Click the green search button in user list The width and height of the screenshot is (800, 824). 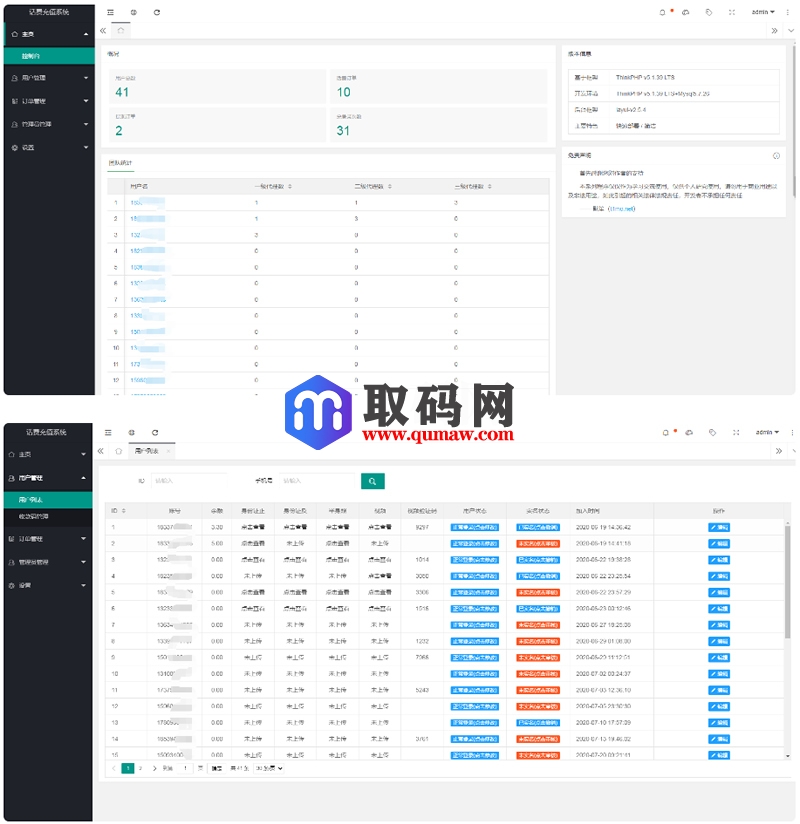pyautogui.click(x=372, y=481)
